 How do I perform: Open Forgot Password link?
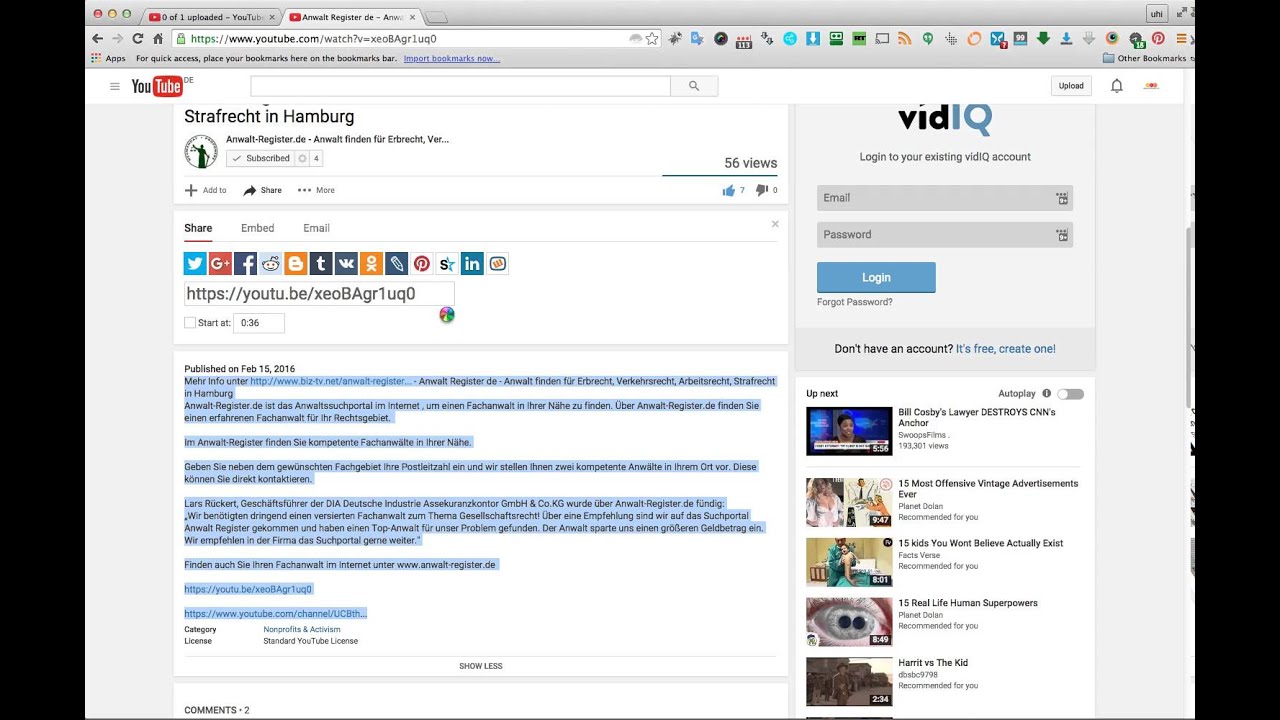855,302
